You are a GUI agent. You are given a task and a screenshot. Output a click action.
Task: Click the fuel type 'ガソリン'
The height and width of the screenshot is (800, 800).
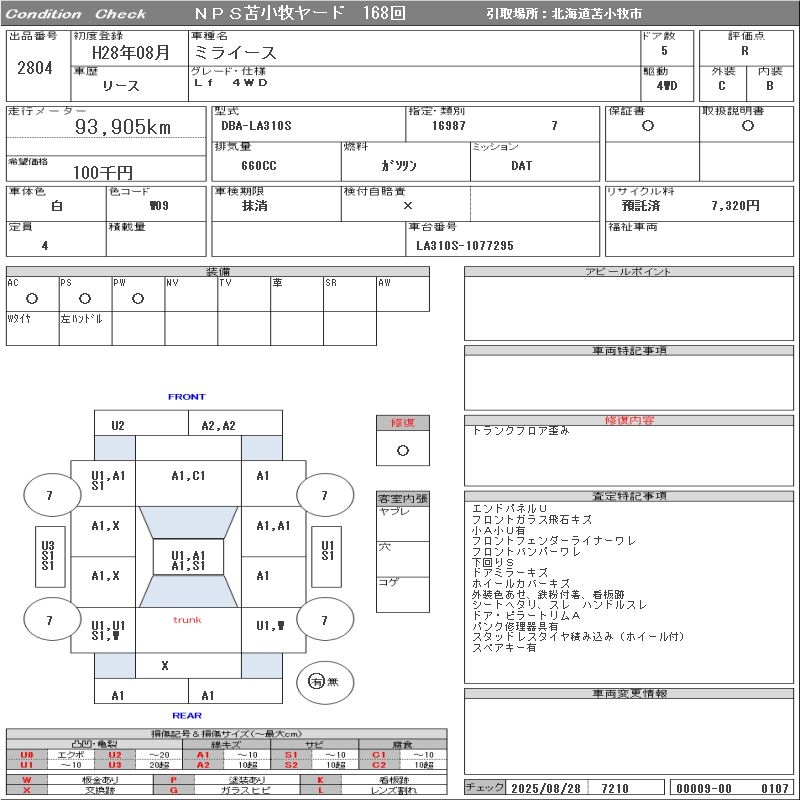pos(398,166)
